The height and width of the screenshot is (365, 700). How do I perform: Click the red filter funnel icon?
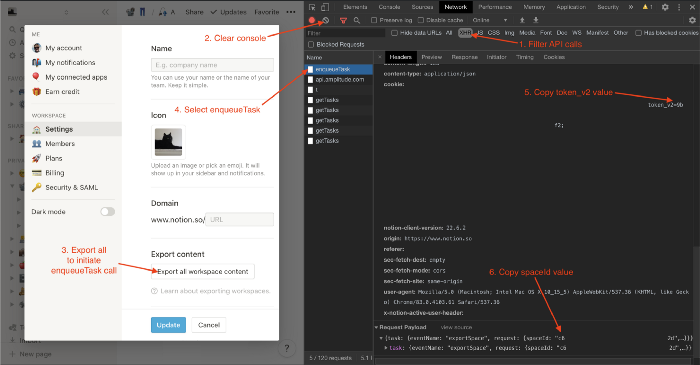pyautogui.click(x=343, y=20)
